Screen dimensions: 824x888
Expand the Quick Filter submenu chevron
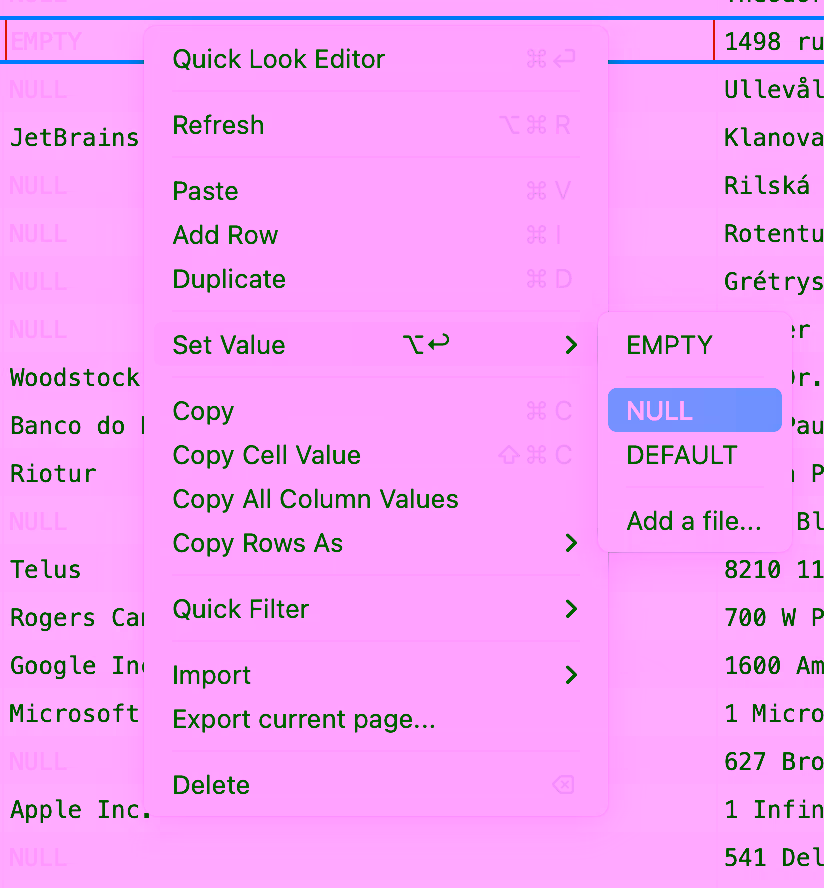tap(571, 609)
